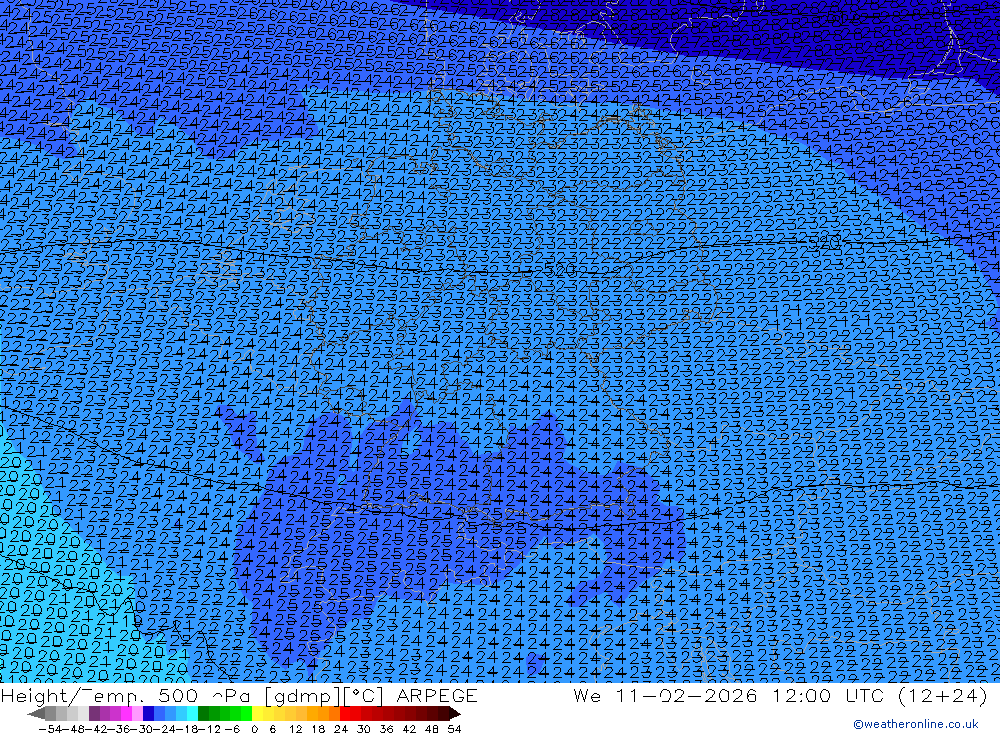Screen dimensions: 1000x733
Task: Select the 'We 11-02-2026' date text
Action: point(665,695)
